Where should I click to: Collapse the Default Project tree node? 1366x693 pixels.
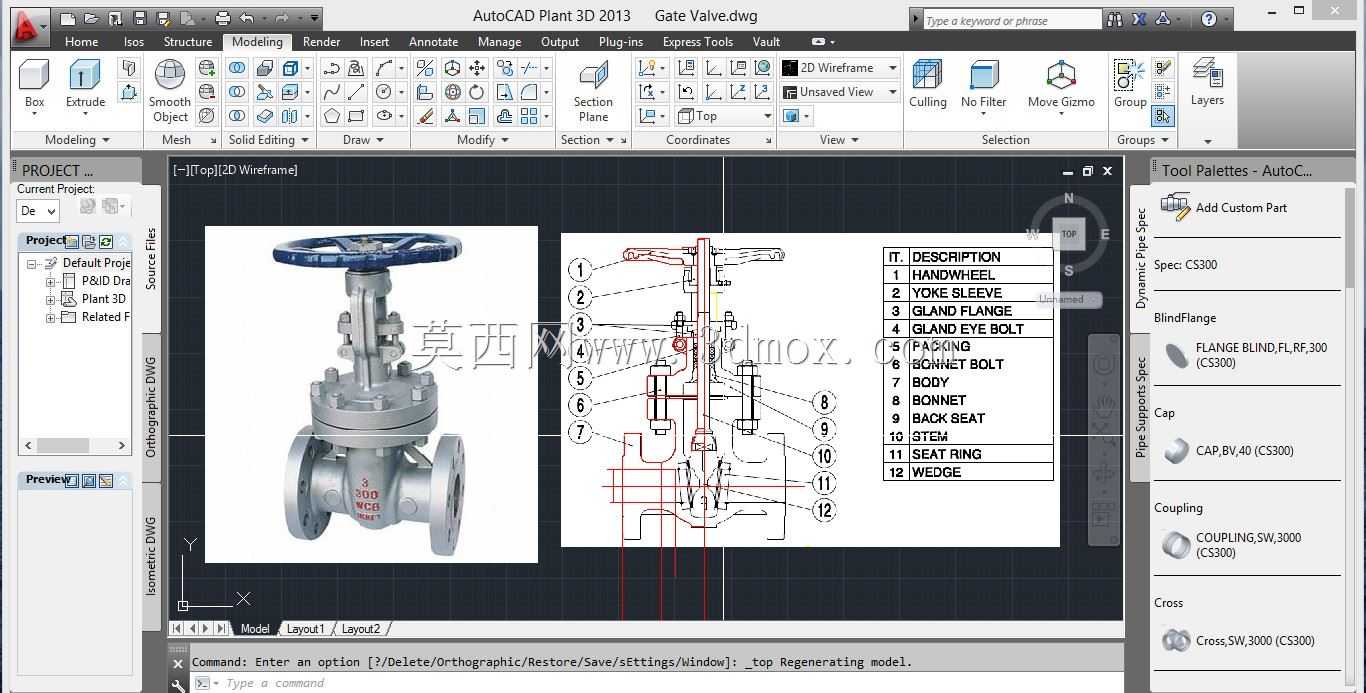pos(32,264)
